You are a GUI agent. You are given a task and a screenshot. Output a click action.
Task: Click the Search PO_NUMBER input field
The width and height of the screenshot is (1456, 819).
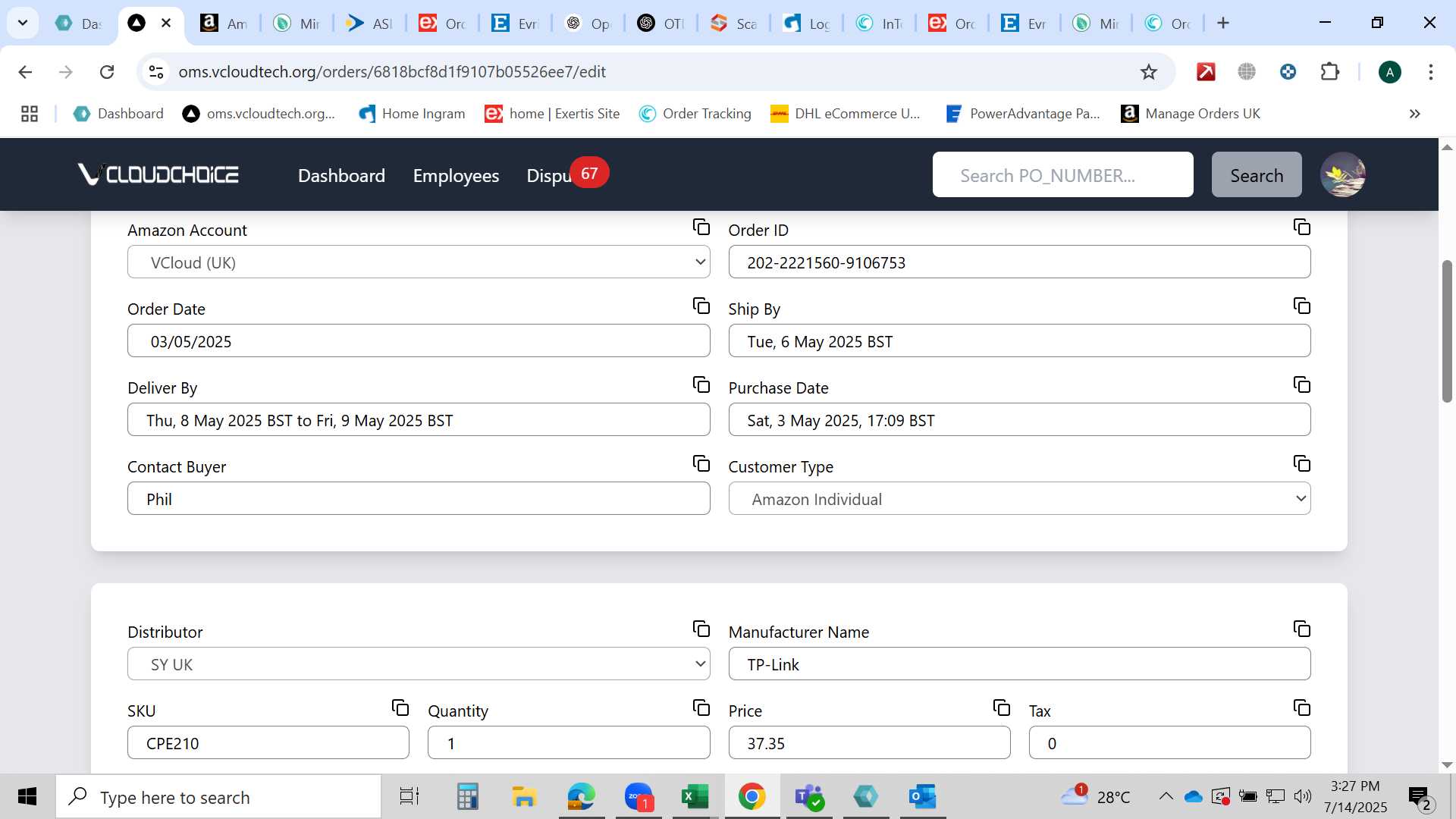(1062, 175)
